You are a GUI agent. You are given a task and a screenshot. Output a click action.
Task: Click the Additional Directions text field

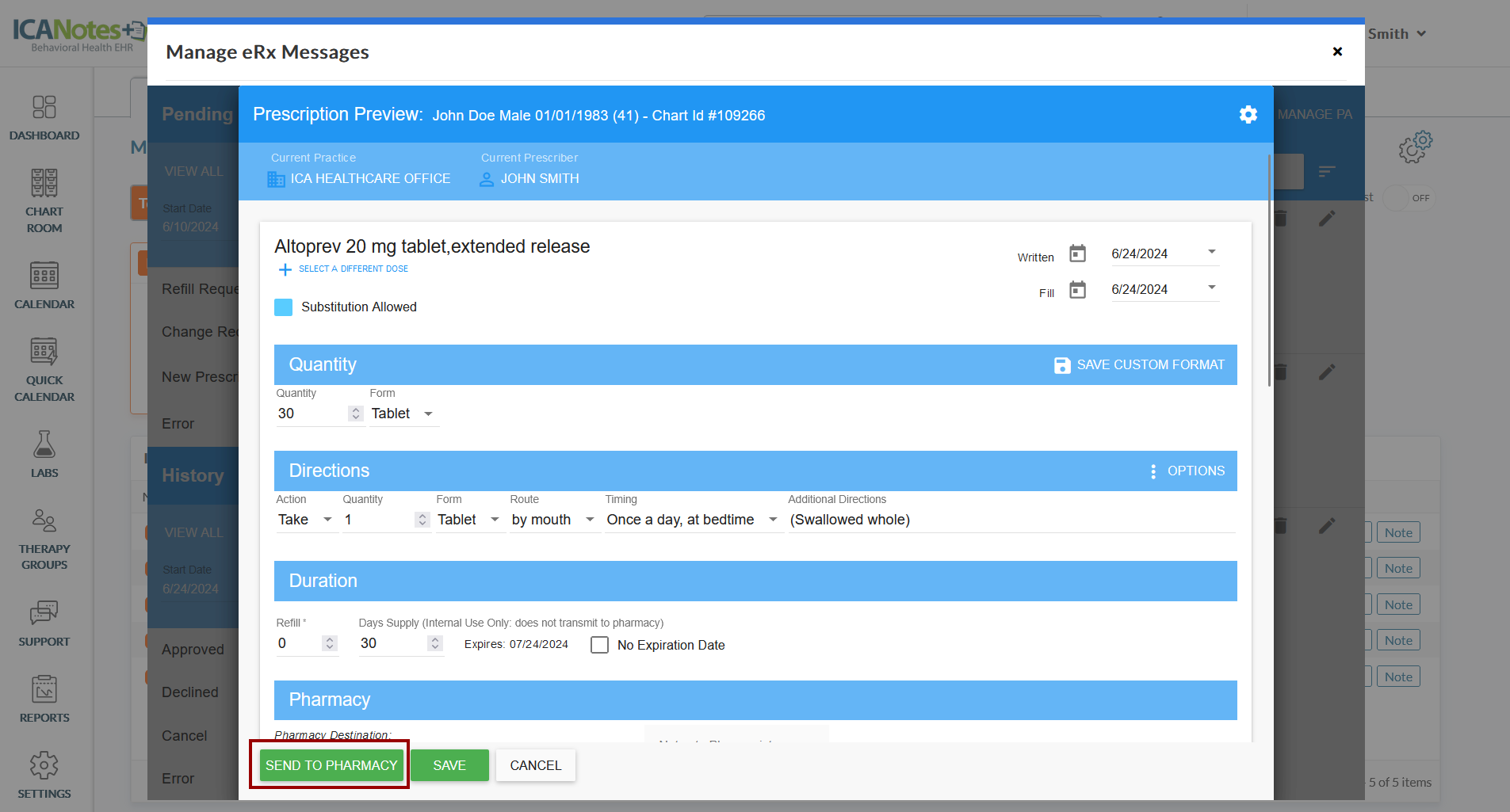tap(1010, 520)
